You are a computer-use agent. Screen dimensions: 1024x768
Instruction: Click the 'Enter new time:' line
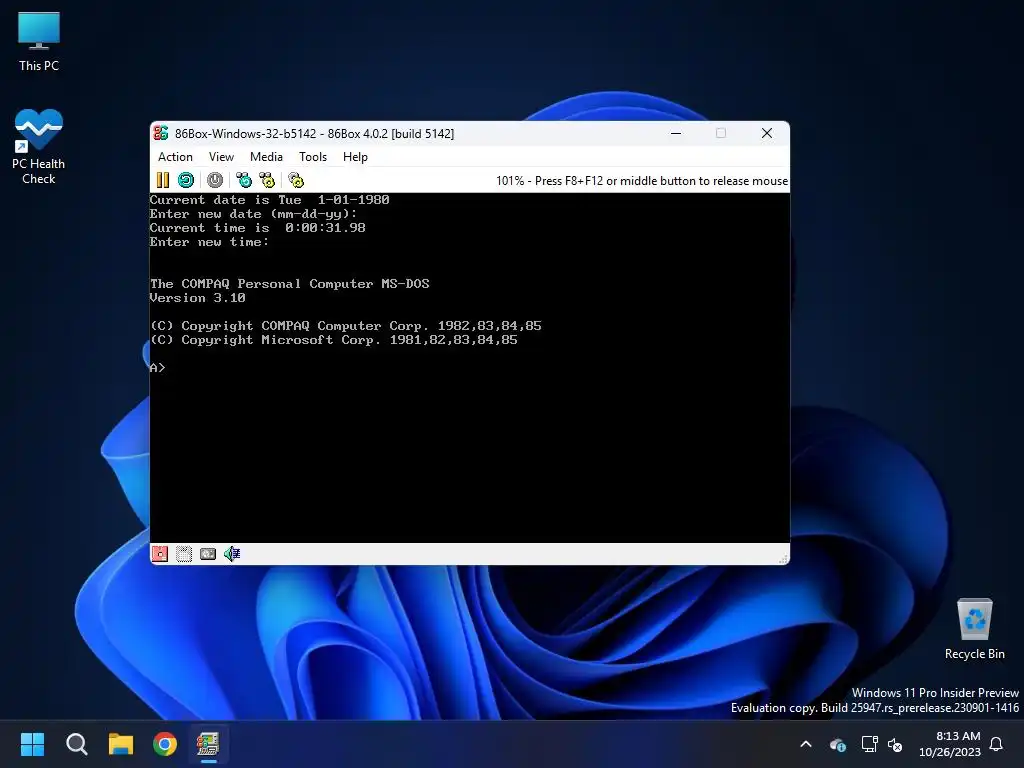(209, 242)
